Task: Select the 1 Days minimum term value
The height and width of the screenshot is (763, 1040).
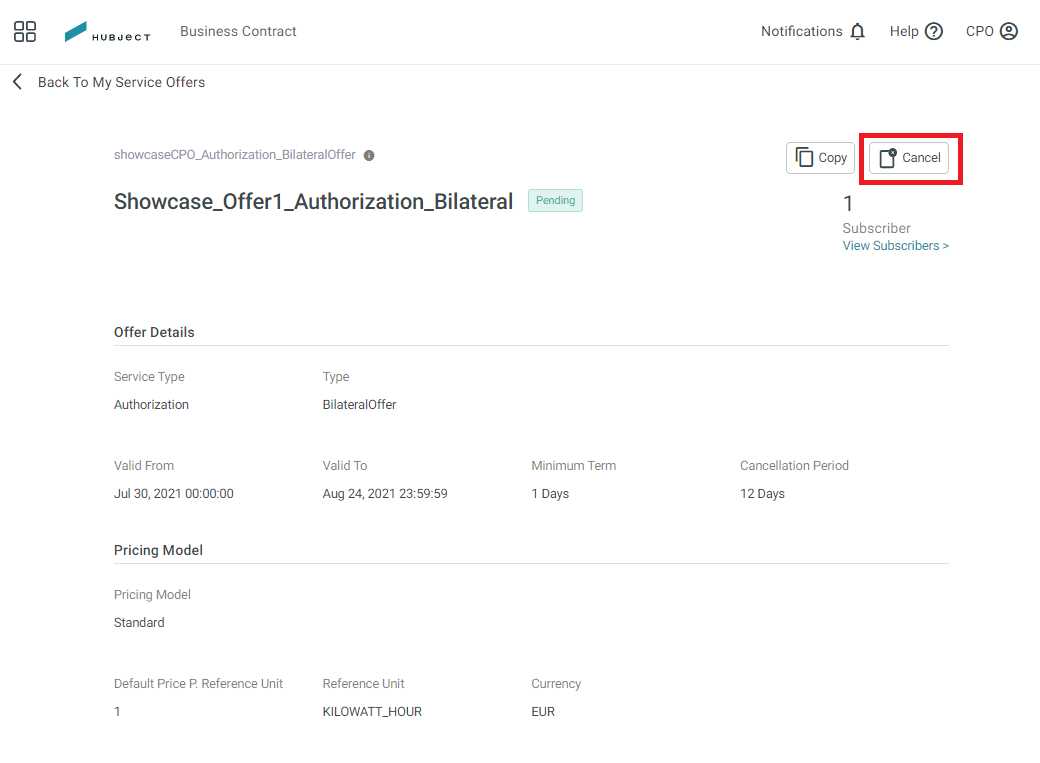Action: [550, 494]
